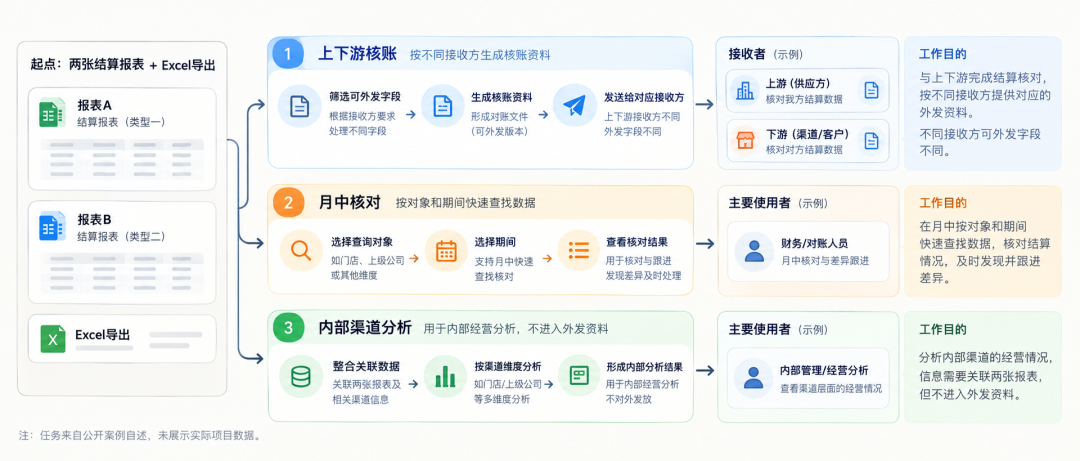This screenshot has height=461, width=1080.
Task: Open the 下游 (渠道/客户) receiver card
Action: pos(807,141)
